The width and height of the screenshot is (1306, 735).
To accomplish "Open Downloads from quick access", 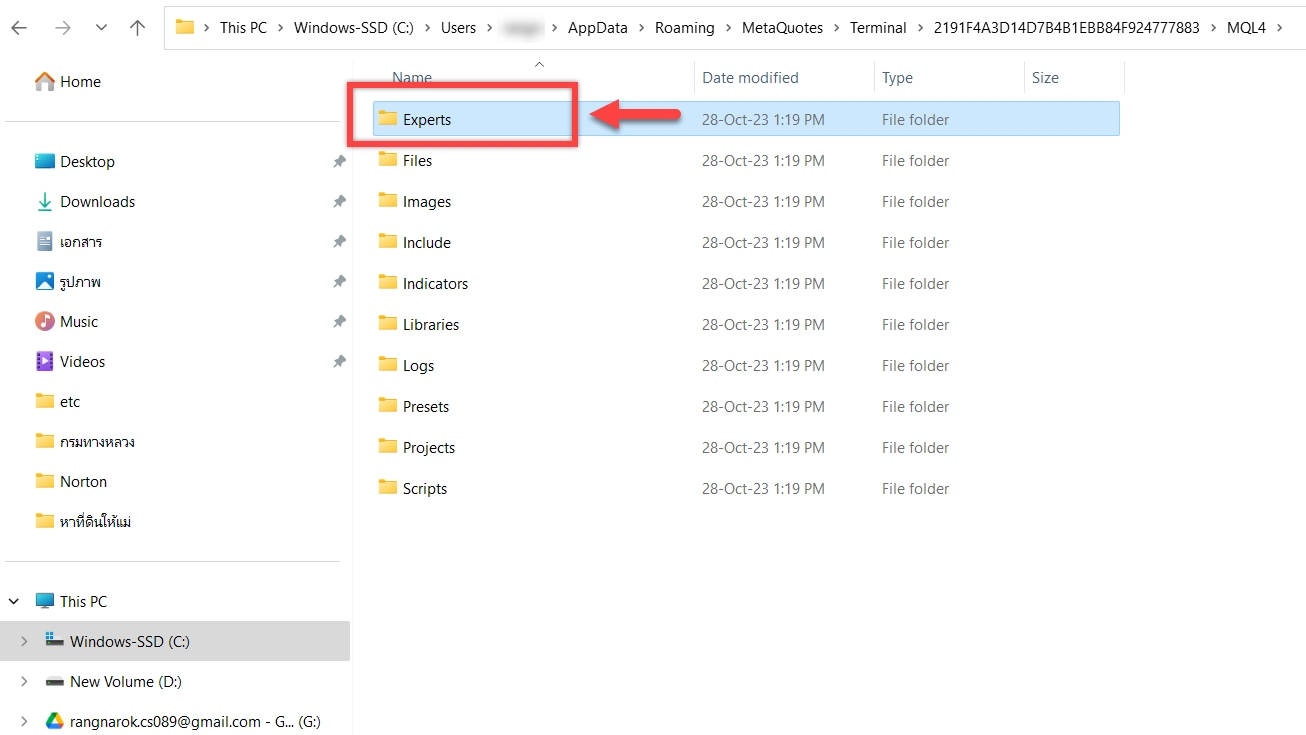I will [97, 202].
